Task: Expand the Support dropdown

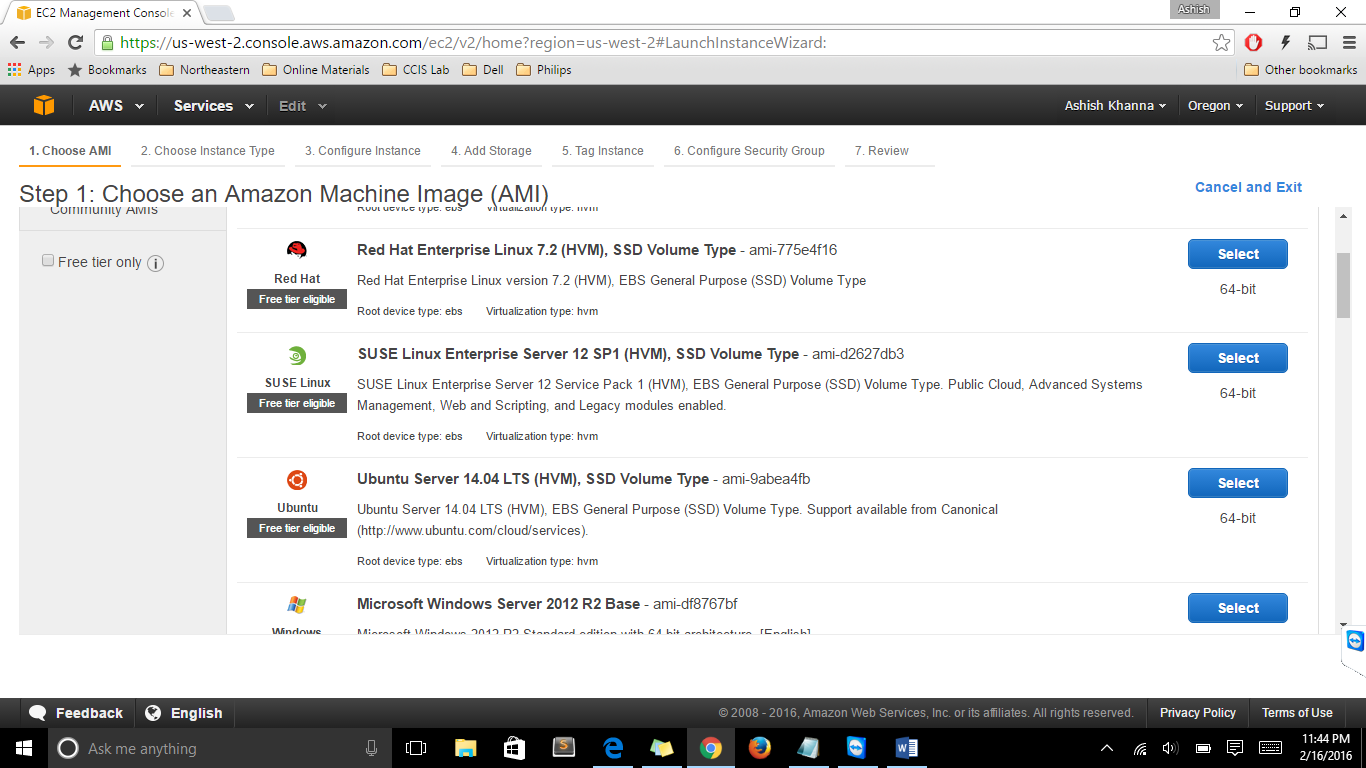Action: (x=1294, y=105)
